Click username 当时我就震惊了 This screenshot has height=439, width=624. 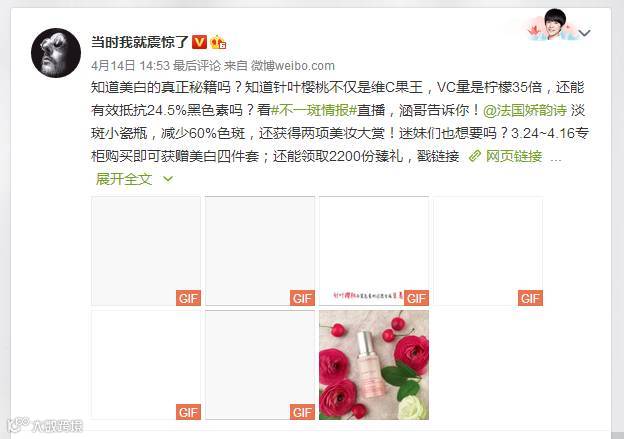[x=140, y=42]
